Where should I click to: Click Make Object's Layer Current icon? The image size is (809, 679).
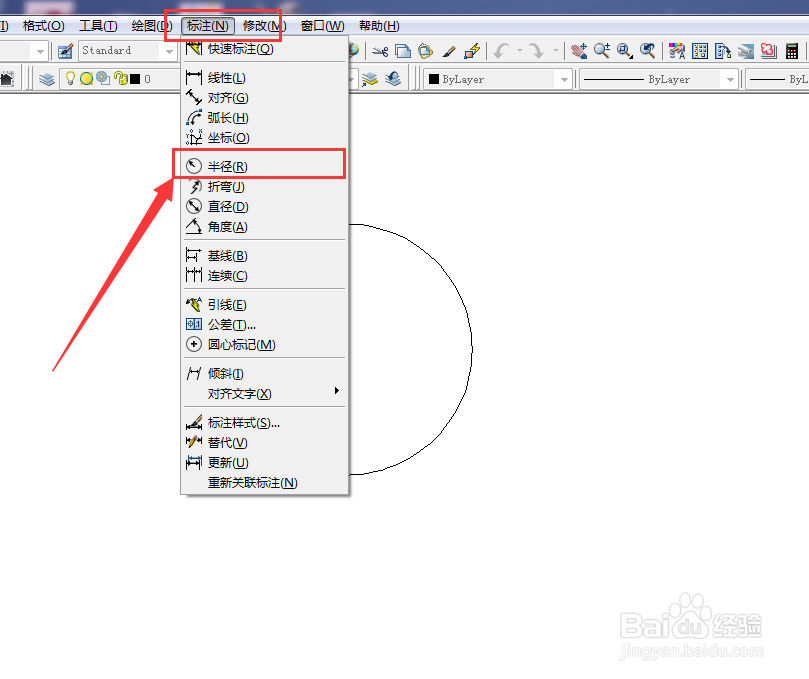click(370, 79)
